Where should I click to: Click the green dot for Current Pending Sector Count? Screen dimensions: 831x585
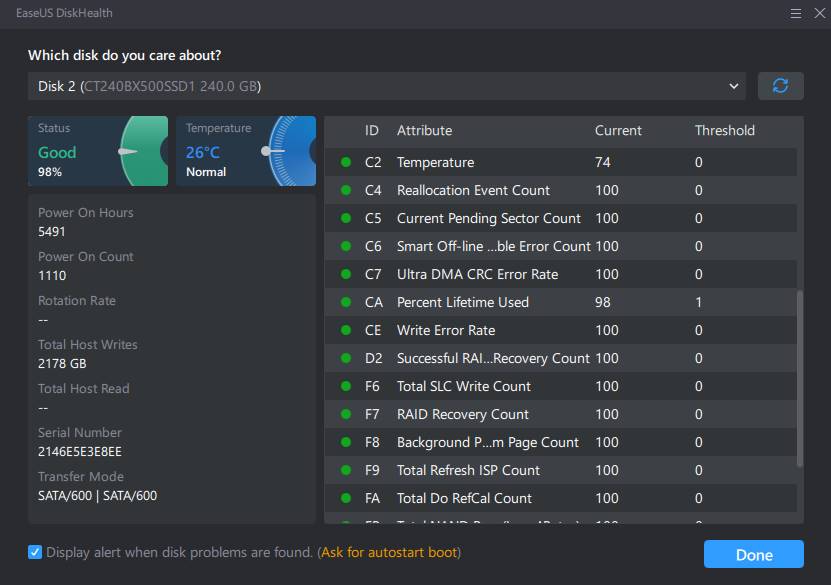pos(346,218)
